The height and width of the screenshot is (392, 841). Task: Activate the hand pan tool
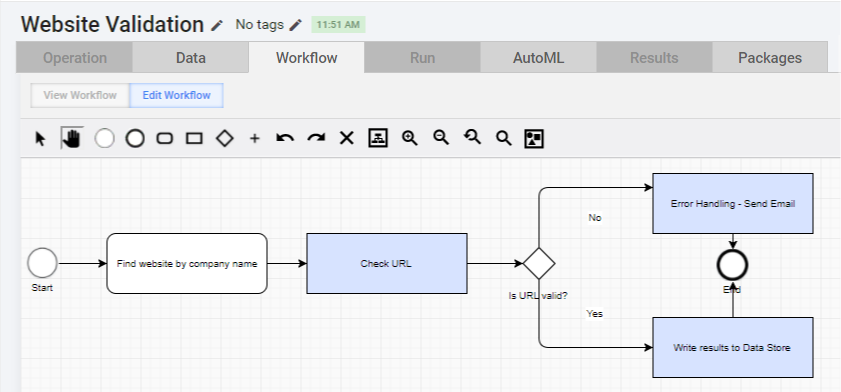[x=72, y=138]
